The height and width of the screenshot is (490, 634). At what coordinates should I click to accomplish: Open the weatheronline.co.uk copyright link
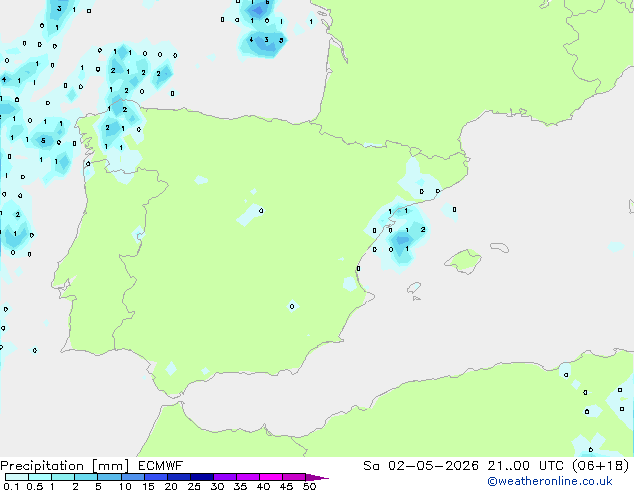pyautogui.click(x=550, y=481)
